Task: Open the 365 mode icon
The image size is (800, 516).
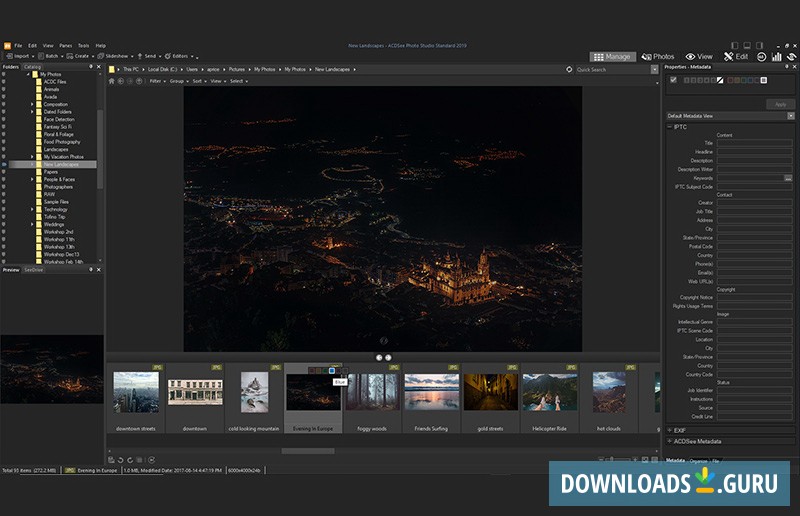Action: pyautogui.click(x=761, y=57)
